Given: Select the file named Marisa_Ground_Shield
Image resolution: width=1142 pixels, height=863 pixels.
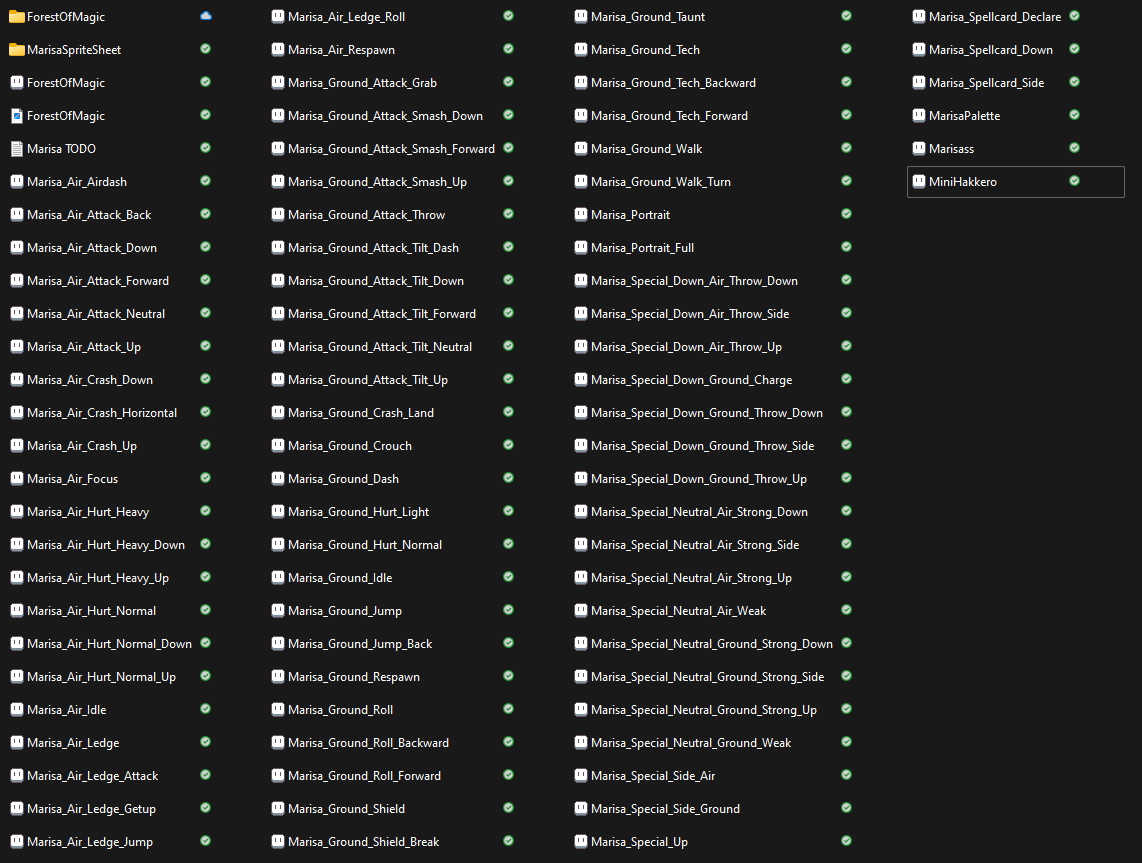Looking at the screenshot, I should click(346, 809).
